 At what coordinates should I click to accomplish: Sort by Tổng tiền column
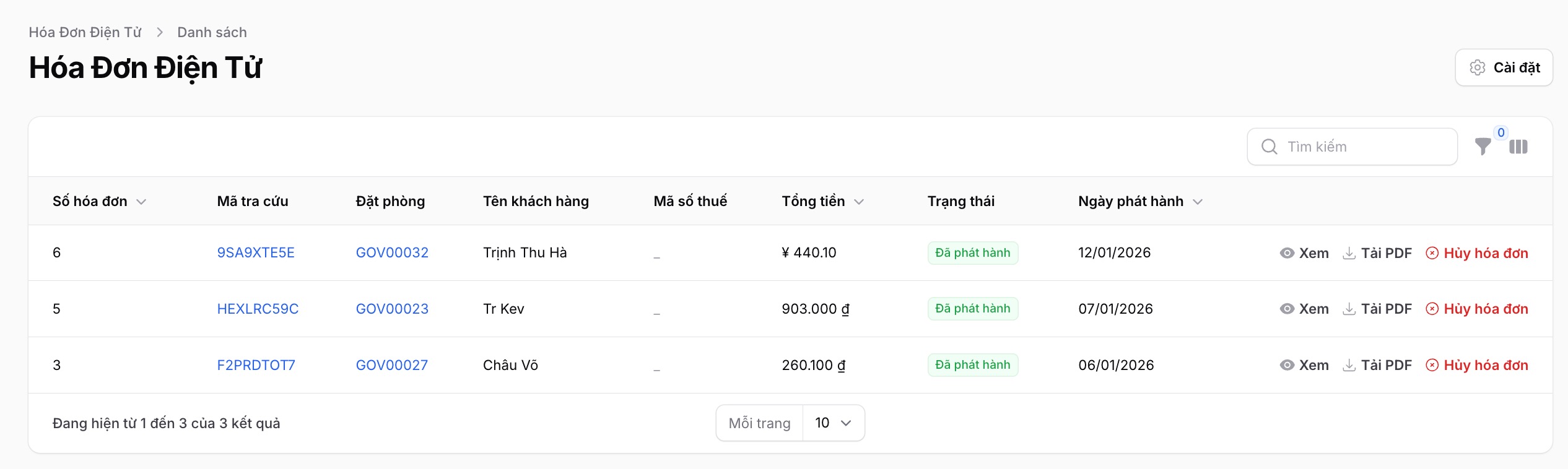[822, 201]
